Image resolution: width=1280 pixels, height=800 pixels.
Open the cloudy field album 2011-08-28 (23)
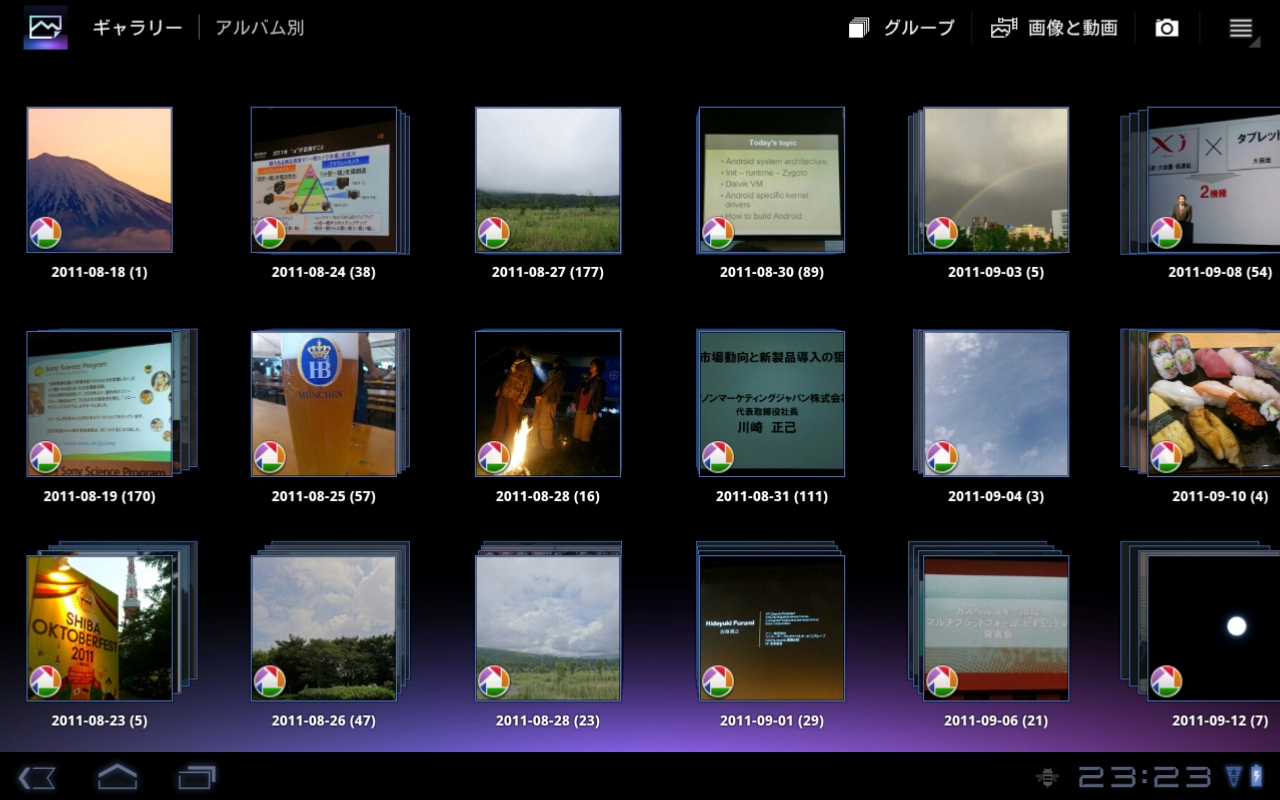(x=548, y=628)
